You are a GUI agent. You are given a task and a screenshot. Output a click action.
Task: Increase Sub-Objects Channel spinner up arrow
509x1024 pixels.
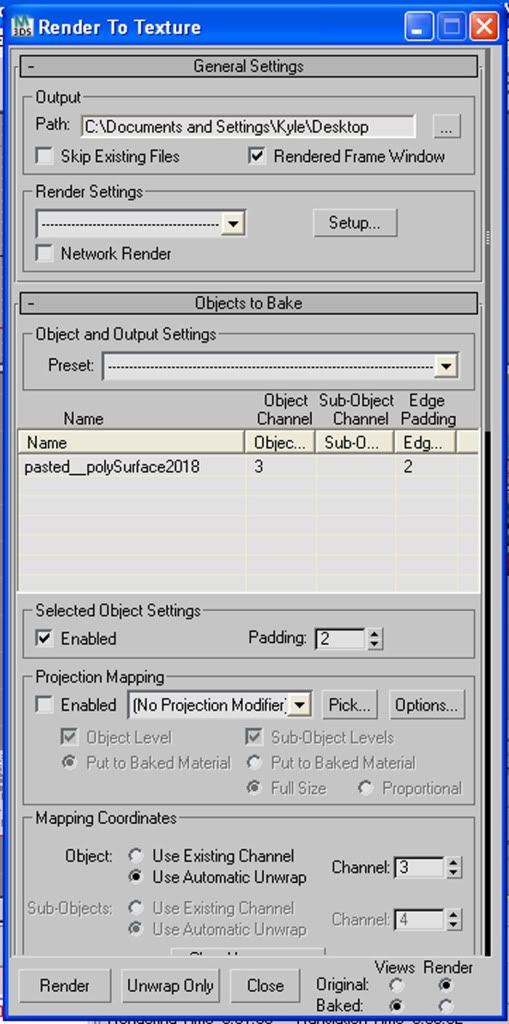(x=454, y=915)
